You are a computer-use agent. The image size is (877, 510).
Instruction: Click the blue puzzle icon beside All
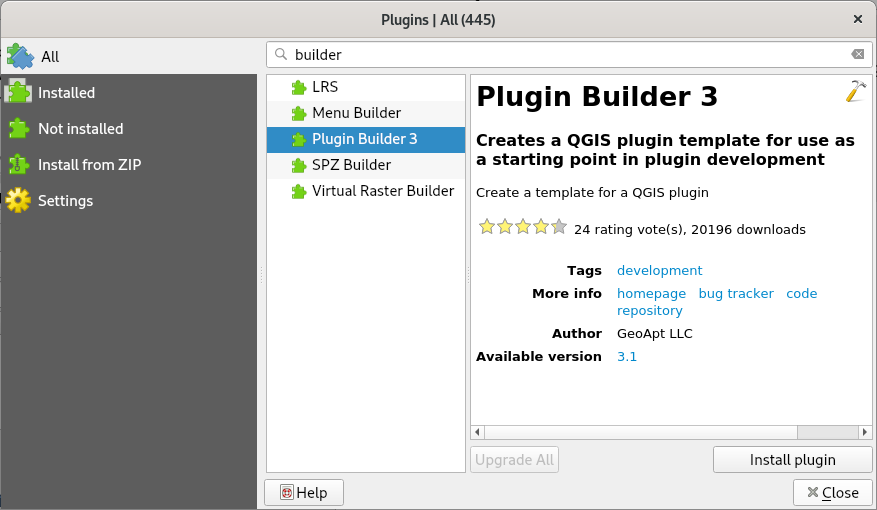(20, 56)
